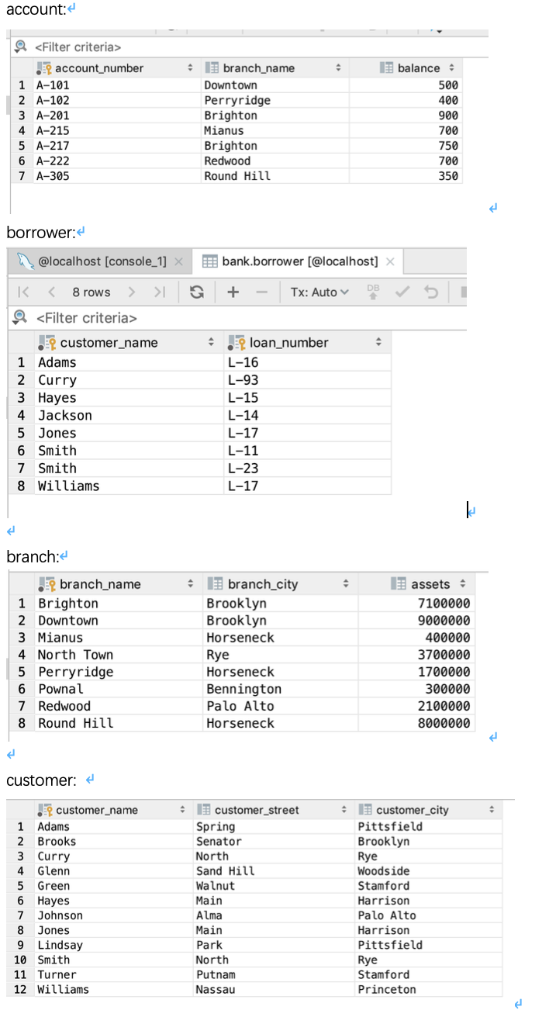Click column icon of branch_city header
The width and height of the screenshot is (549, 1024).
(x=214, y=584)
